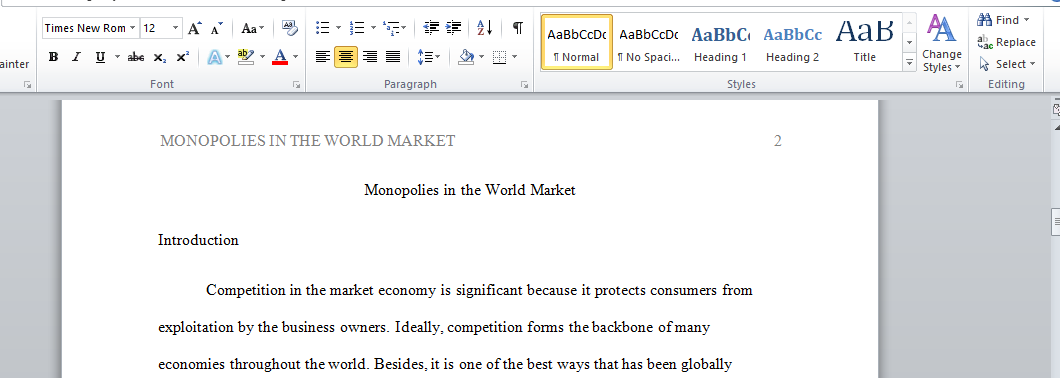Open the font name dropdown

click(132, 28)
